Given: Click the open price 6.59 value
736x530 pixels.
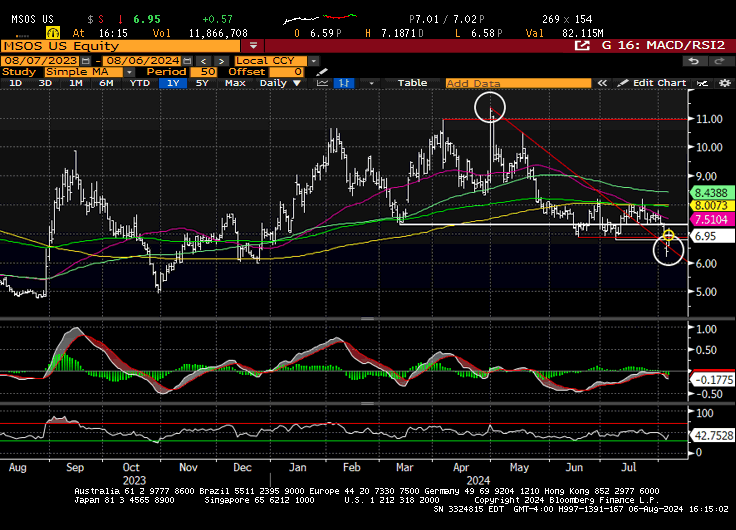Looking at the screenshot, I should pos(322,33).
